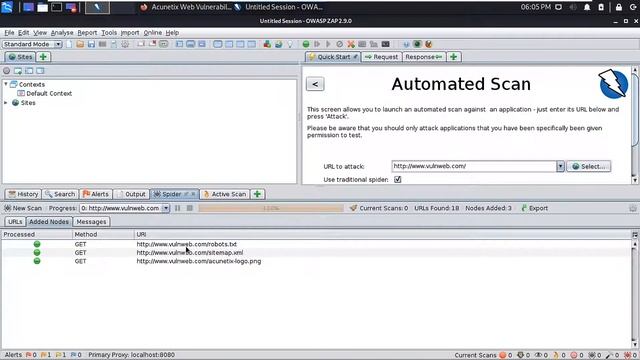Switch to the Active Scan tab

coord(224,194)
